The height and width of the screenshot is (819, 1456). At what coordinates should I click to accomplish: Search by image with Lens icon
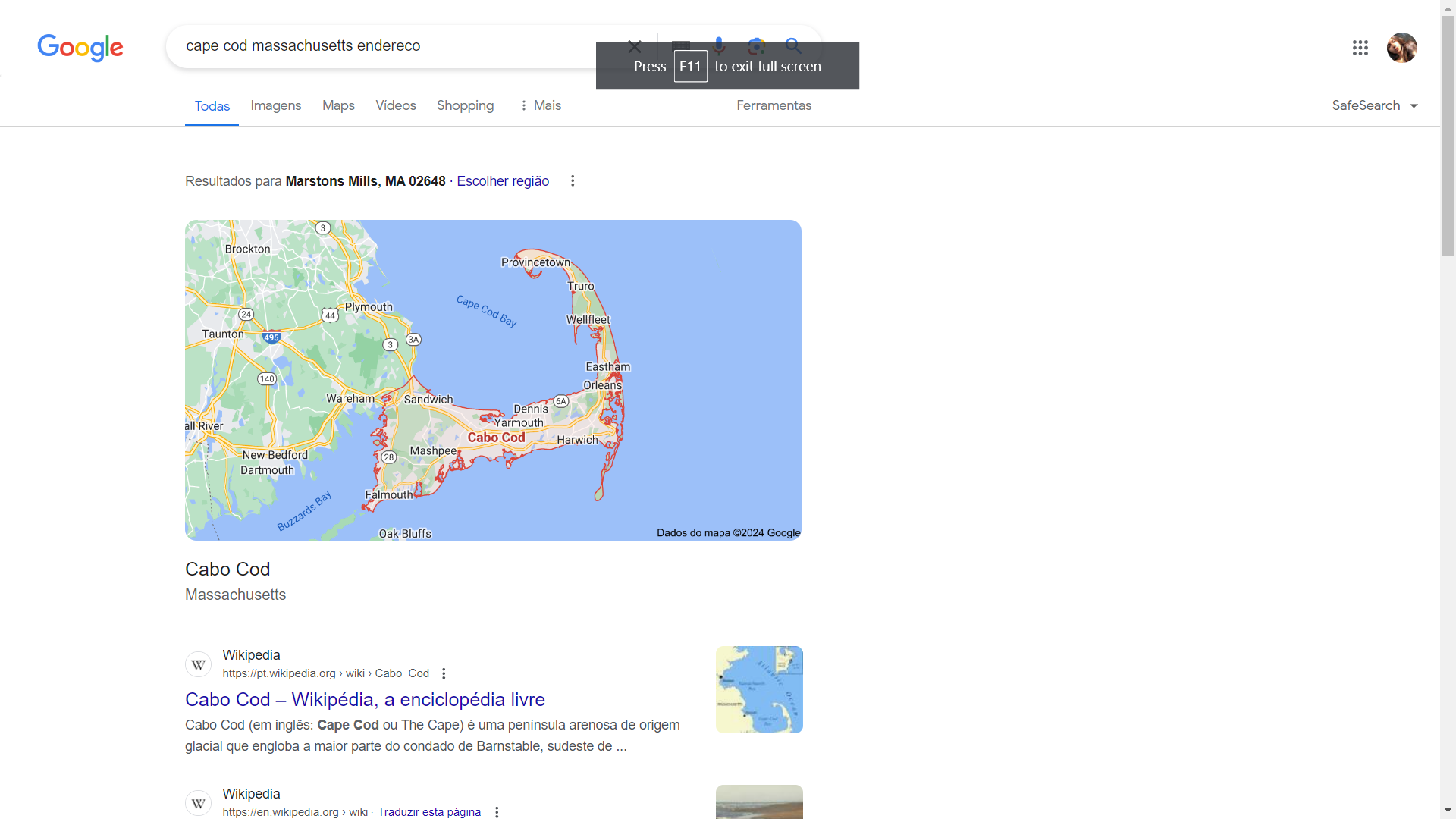(756, 45)
